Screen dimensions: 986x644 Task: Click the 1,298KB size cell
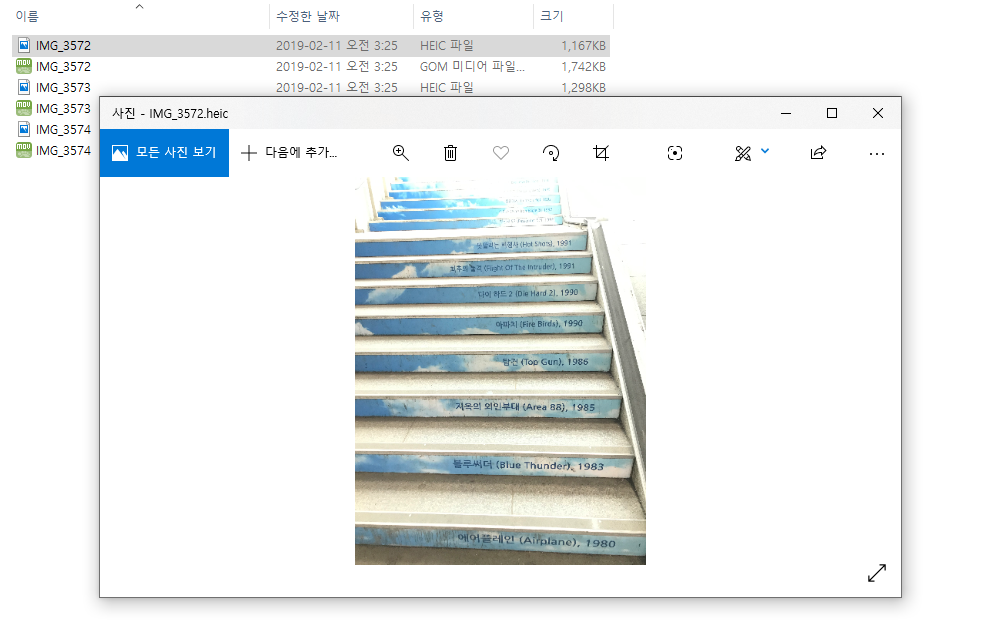tap(583, 87)
